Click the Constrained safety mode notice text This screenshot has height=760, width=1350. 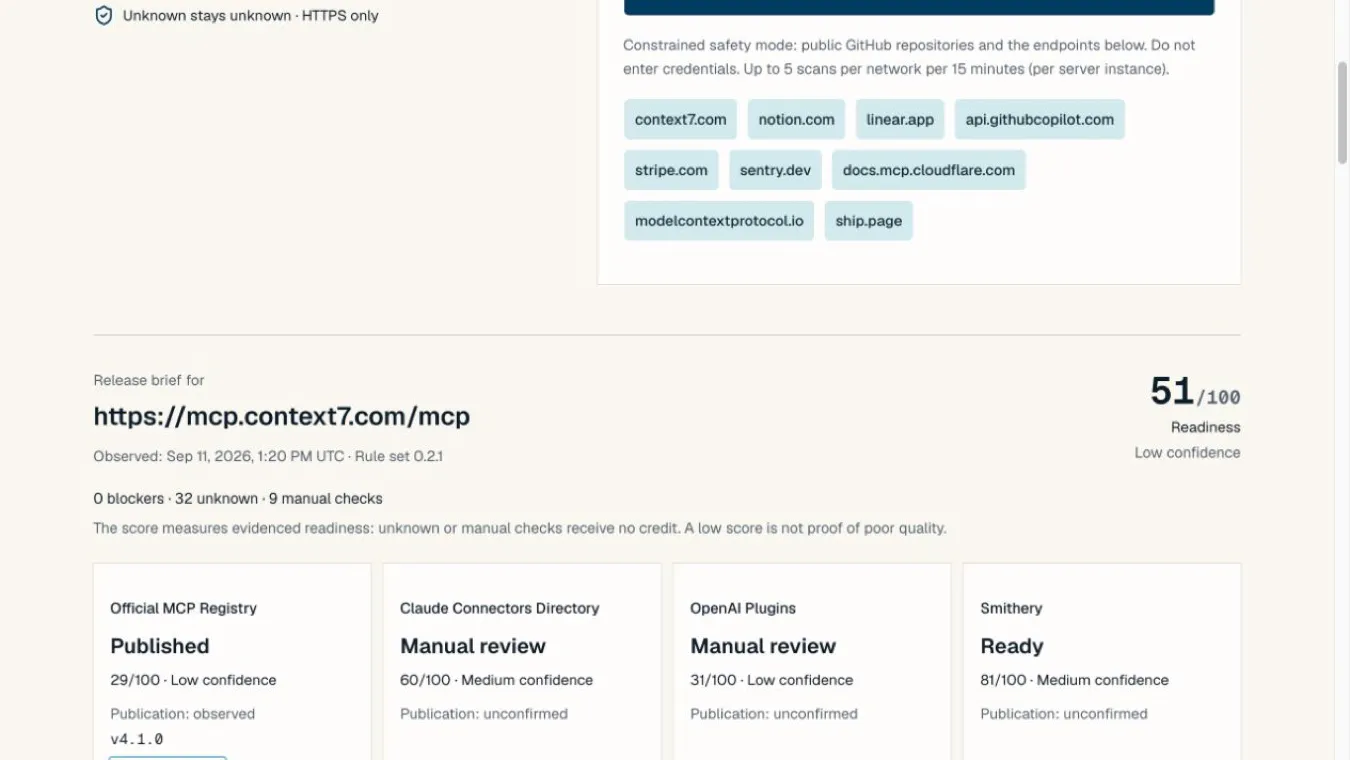pos(909,57)
